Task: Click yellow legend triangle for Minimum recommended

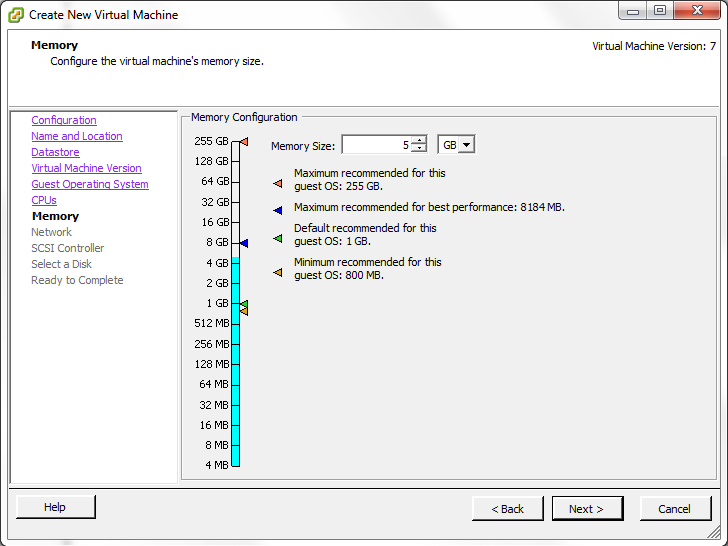Action: (x=278, y=273)
